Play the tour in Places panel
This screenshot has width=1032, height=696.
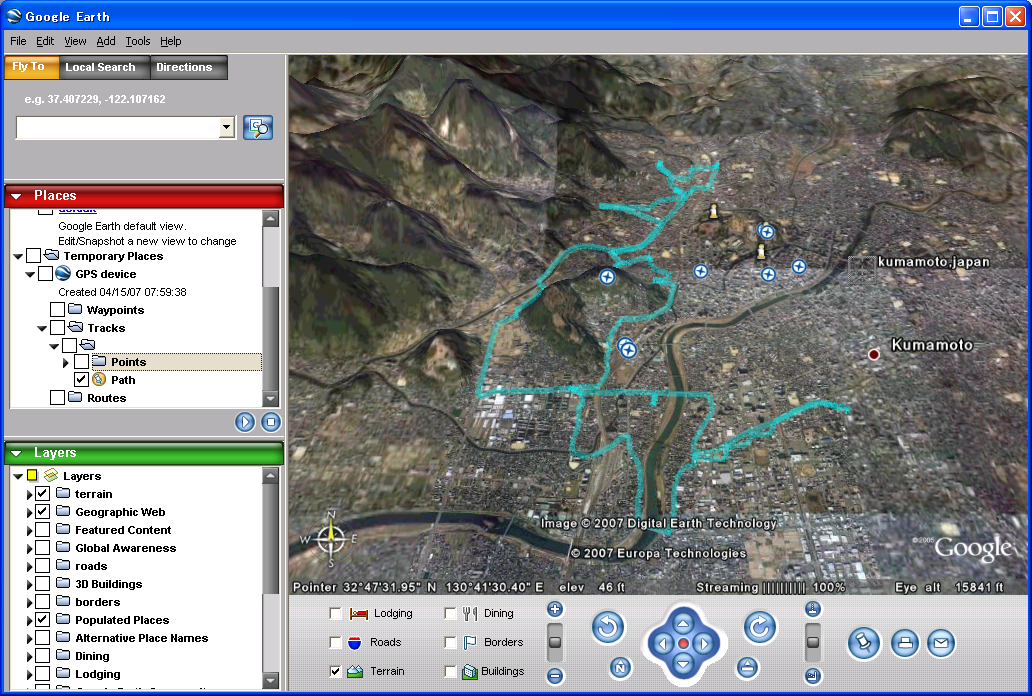(x=245, y=421)
